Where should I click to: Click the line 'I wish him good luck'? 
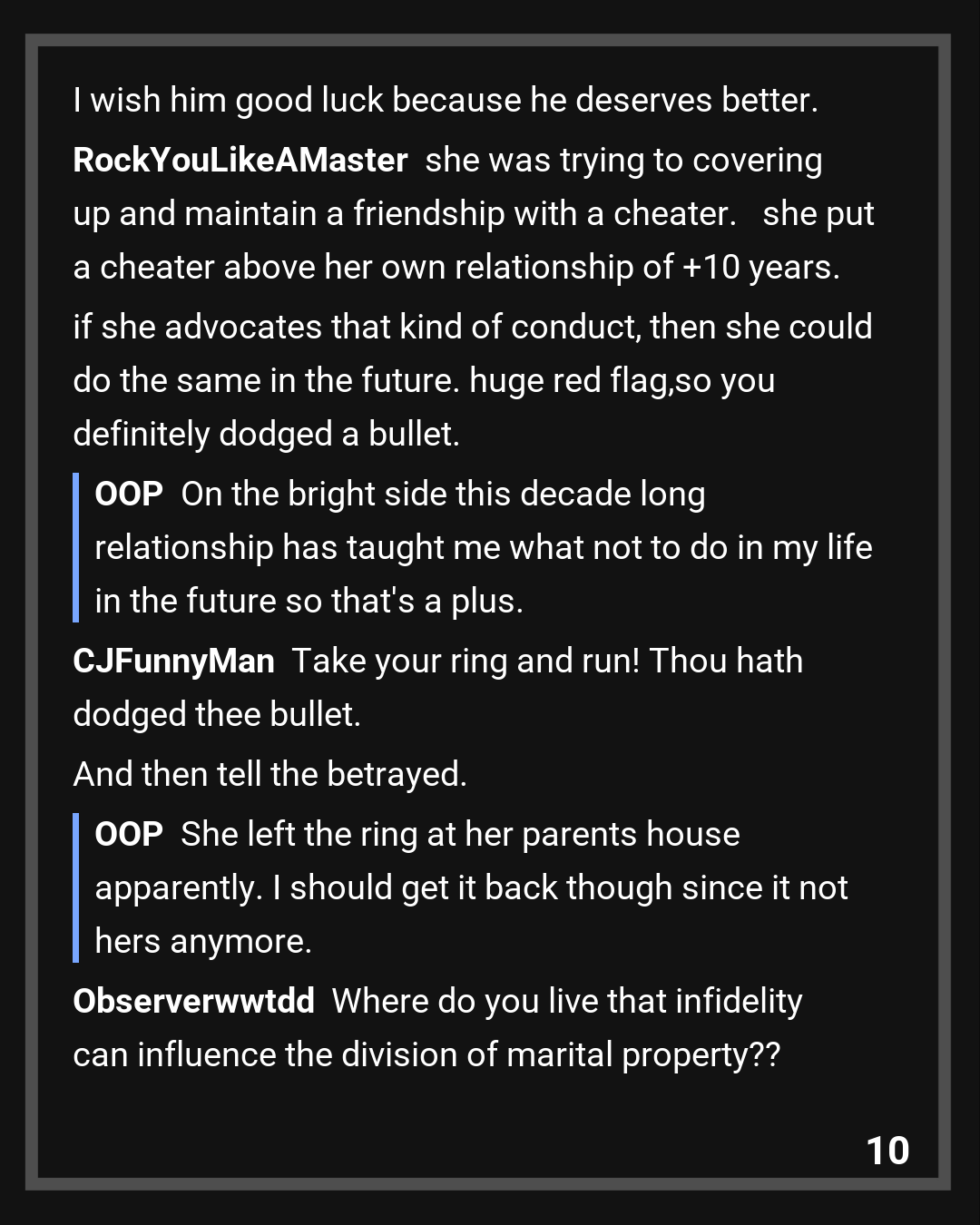tap(445, 100)
